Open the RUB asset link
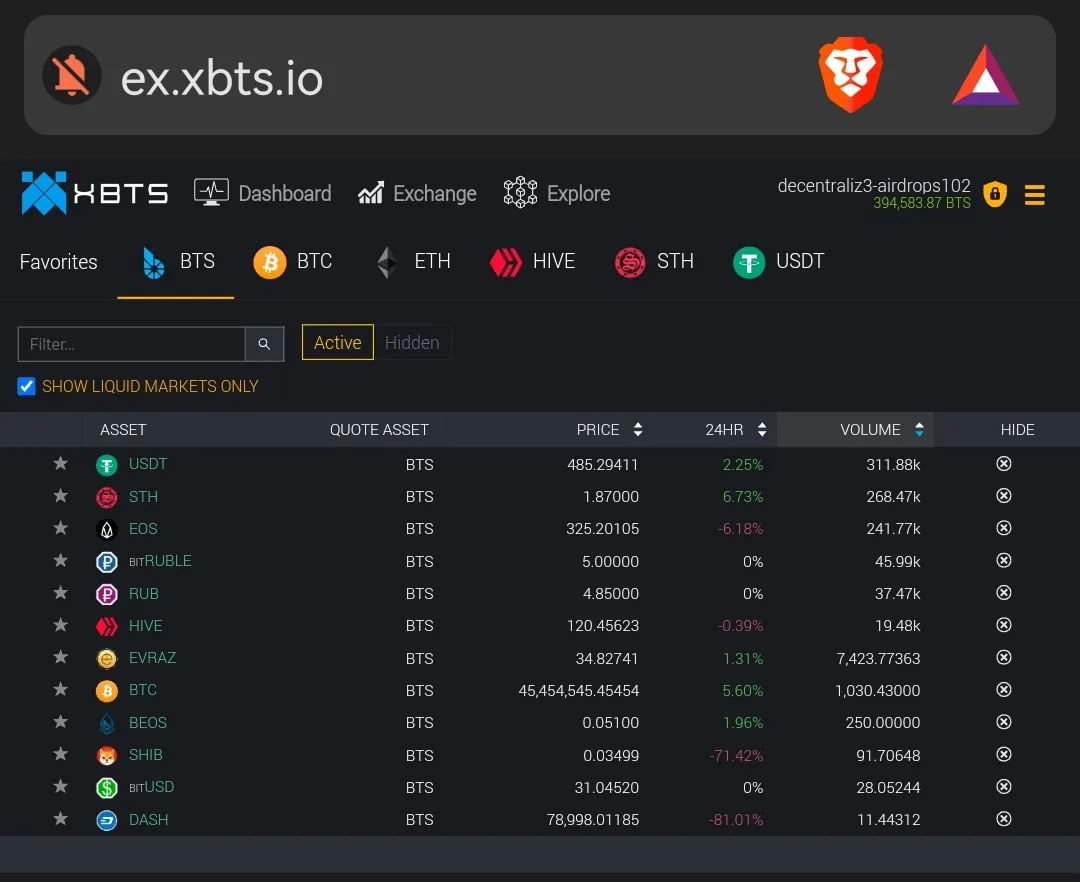Viewport: 1080px width, 882px height. pyautogui.click(x=144, y=594)
